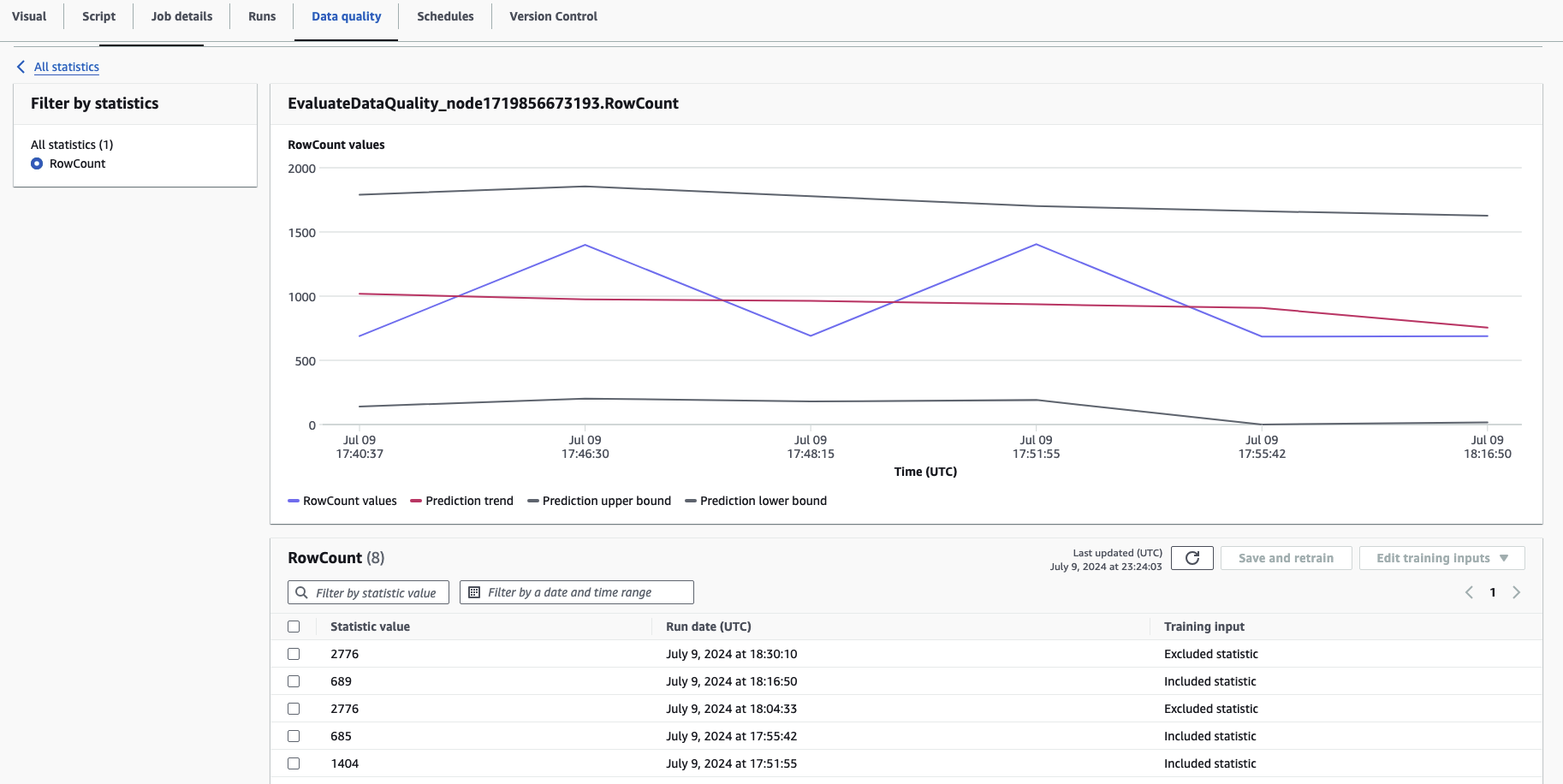Click the search icon in statistic filter
Viewport: 1563px width, 784px height.
pyautogui.click(x=301, y=592)
